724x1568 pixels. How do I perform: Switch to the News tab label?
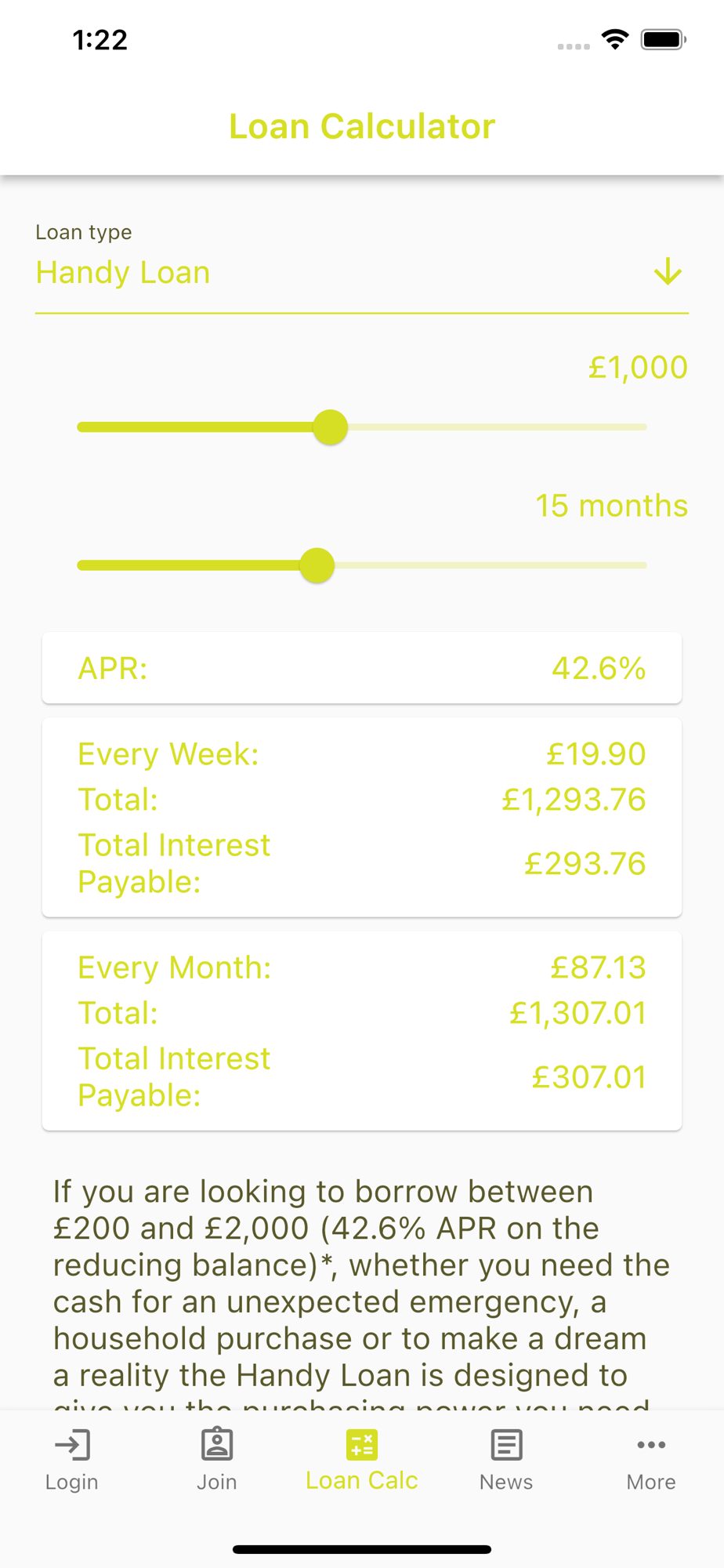[506, 1482]
